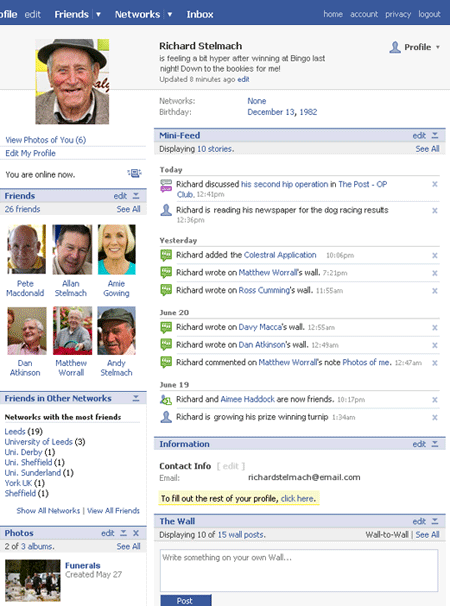
Task: Hide the Matthew Worrall's wall story
Action: [435, 273]
